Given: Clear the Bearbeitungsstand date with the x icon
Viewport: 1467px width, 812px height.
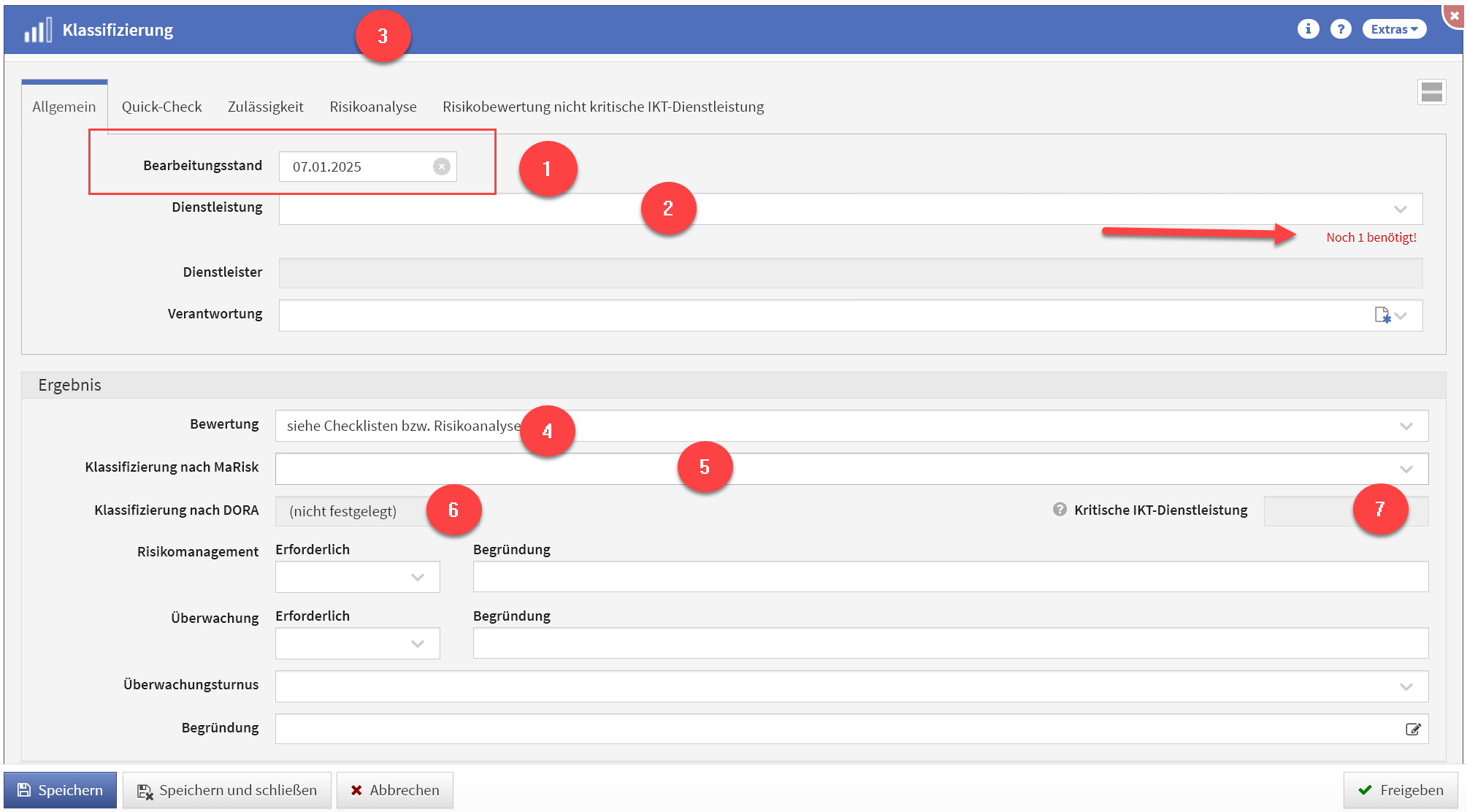Looking at the screenshot, I should [x=441, y=166].
